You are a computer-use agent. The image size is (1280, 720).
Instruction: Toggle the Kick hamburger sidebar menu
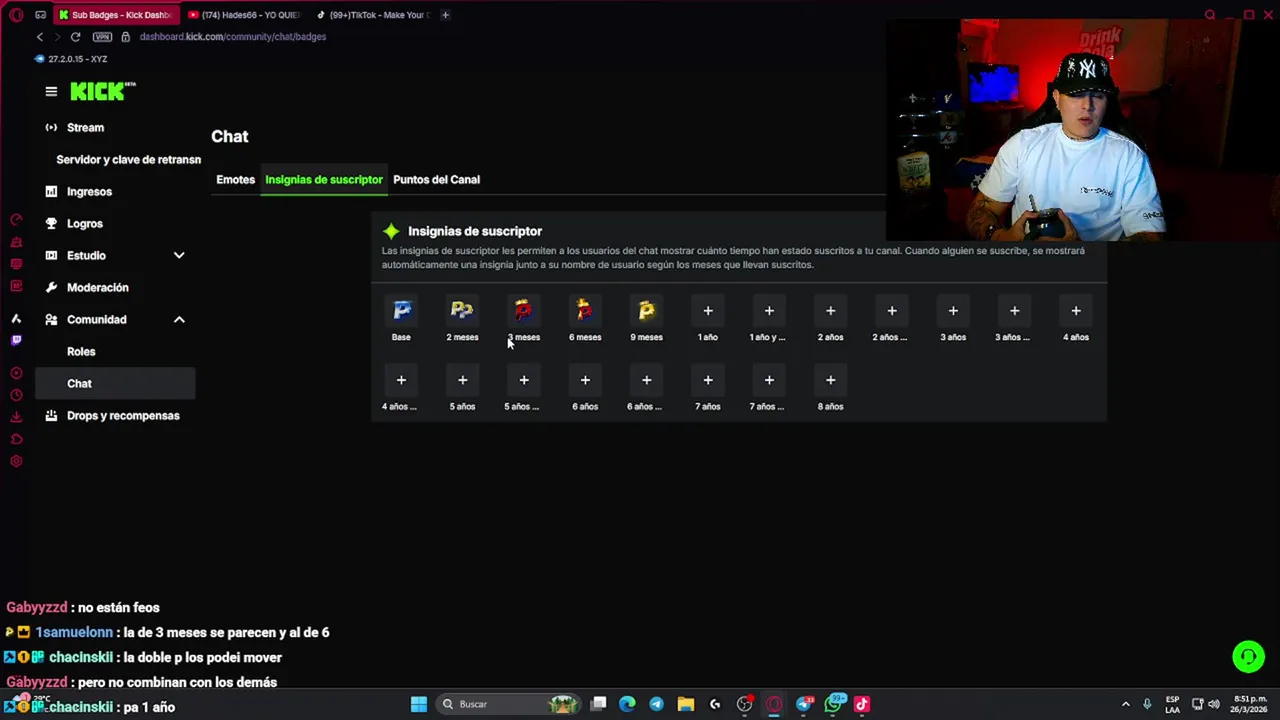coord(51,91)
